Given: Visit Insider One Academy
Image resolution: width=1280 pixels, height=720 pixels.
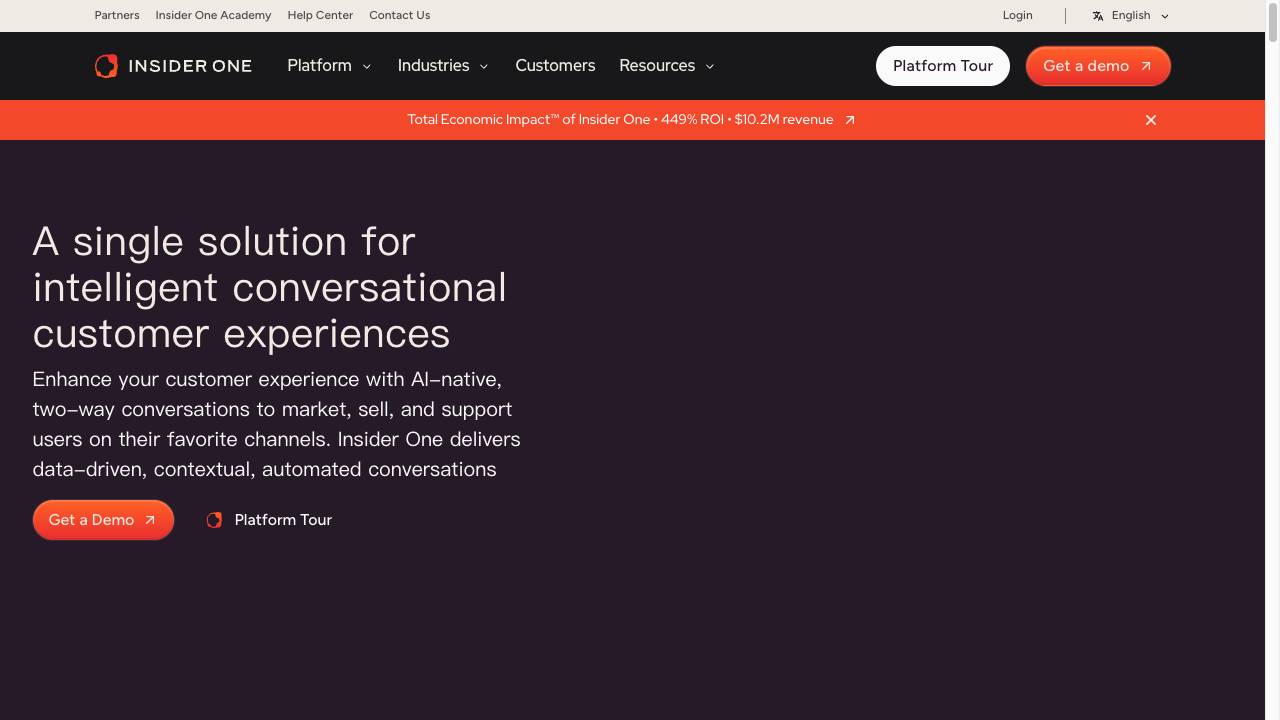Looking at the screenshot, I should tap(213, 15).
